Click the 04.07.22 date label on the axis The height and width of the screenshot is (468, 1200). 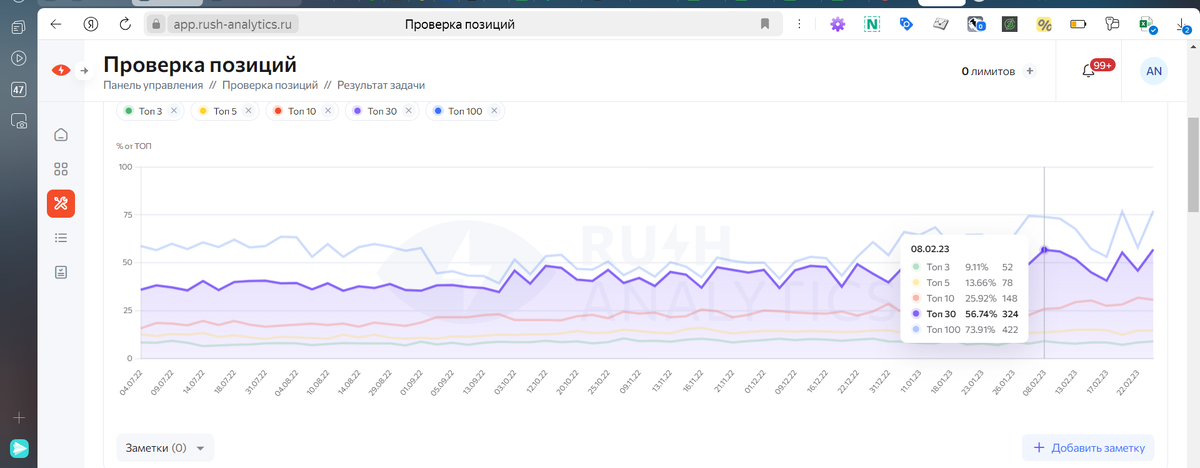click(x=132, y=381)
